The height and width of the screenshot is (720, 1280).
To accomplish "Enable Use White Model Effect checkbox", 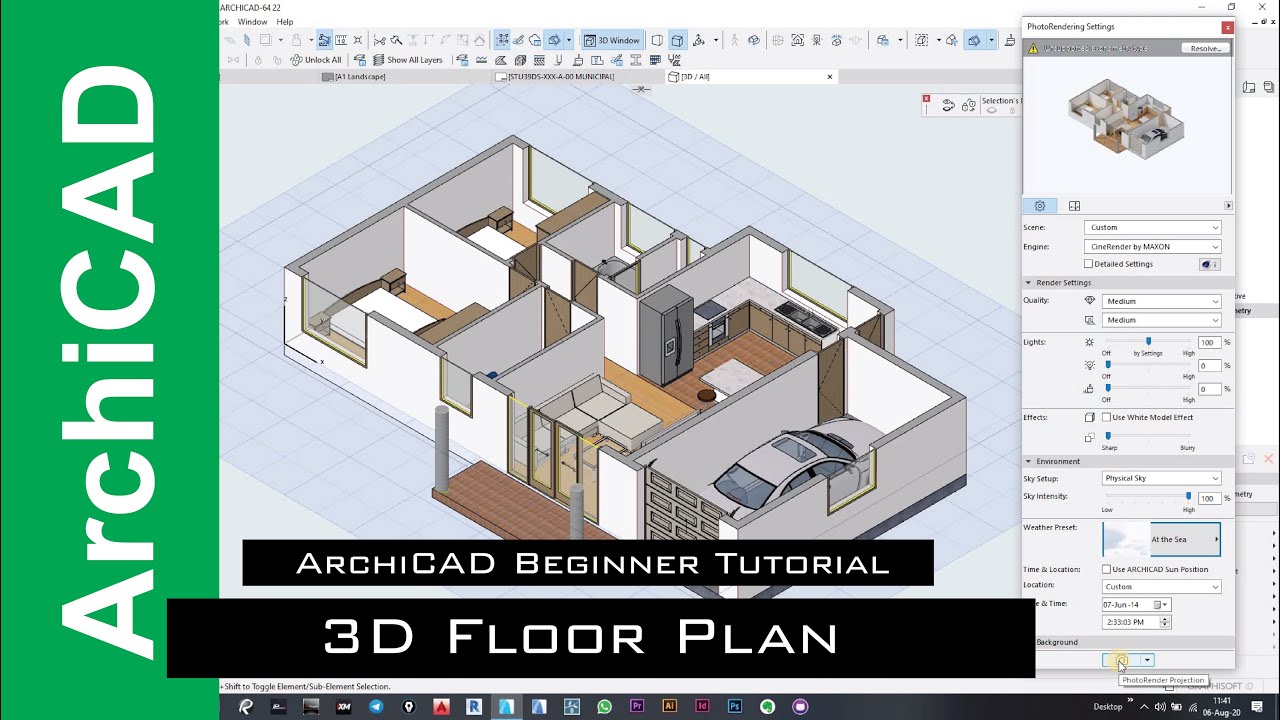I will 1107,417.
